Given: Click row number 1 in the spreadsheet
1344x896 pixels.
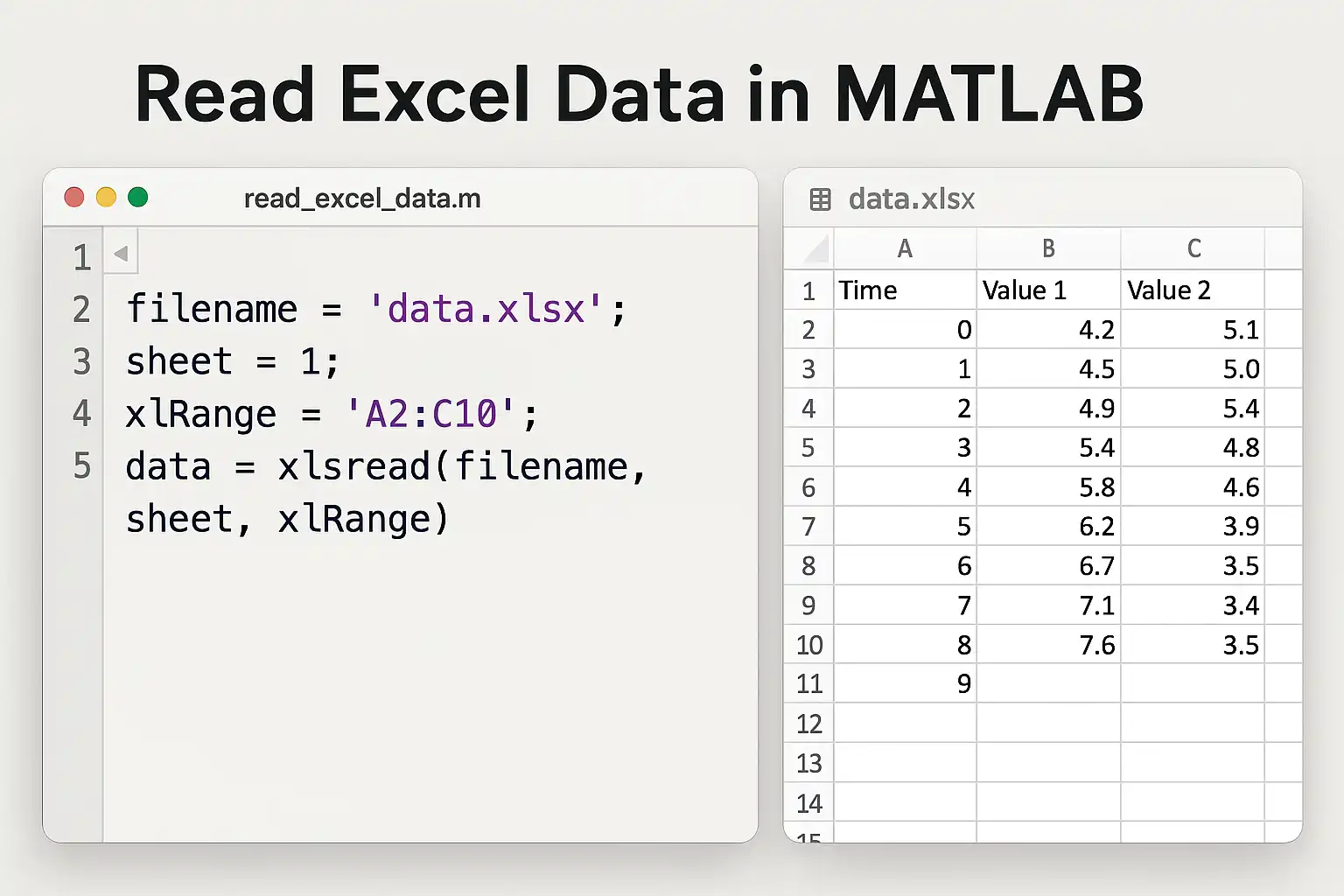Looking at the screenshot, I should (808, 290).
